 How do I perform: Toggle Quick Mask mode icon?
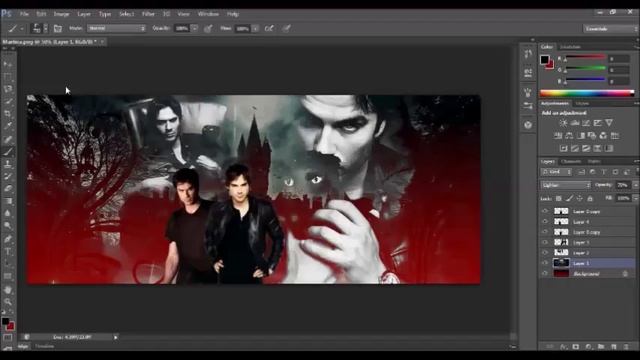point(7,338)
